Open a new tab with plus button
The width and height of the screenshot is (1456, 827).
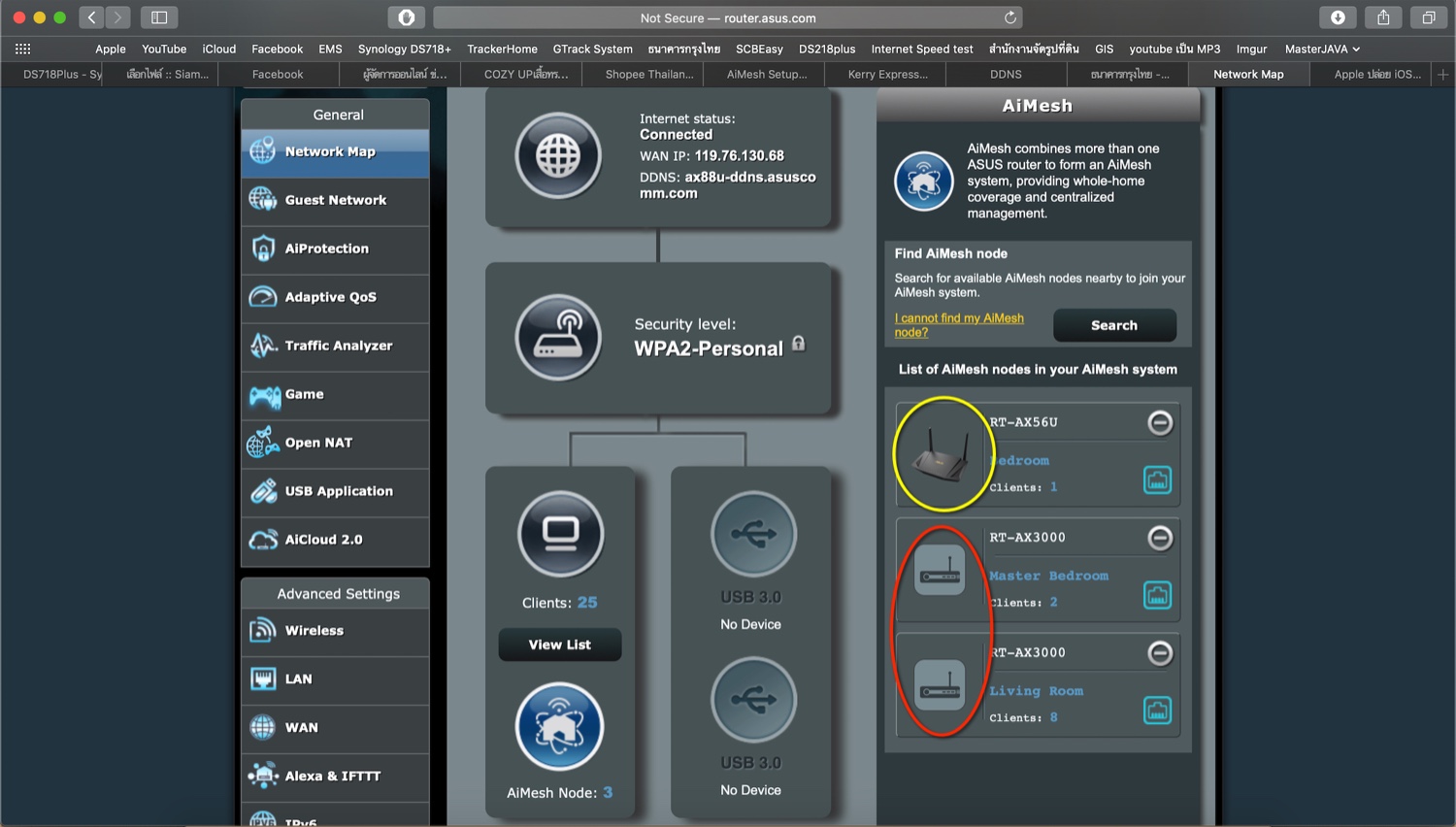[x=1443, y=74]
